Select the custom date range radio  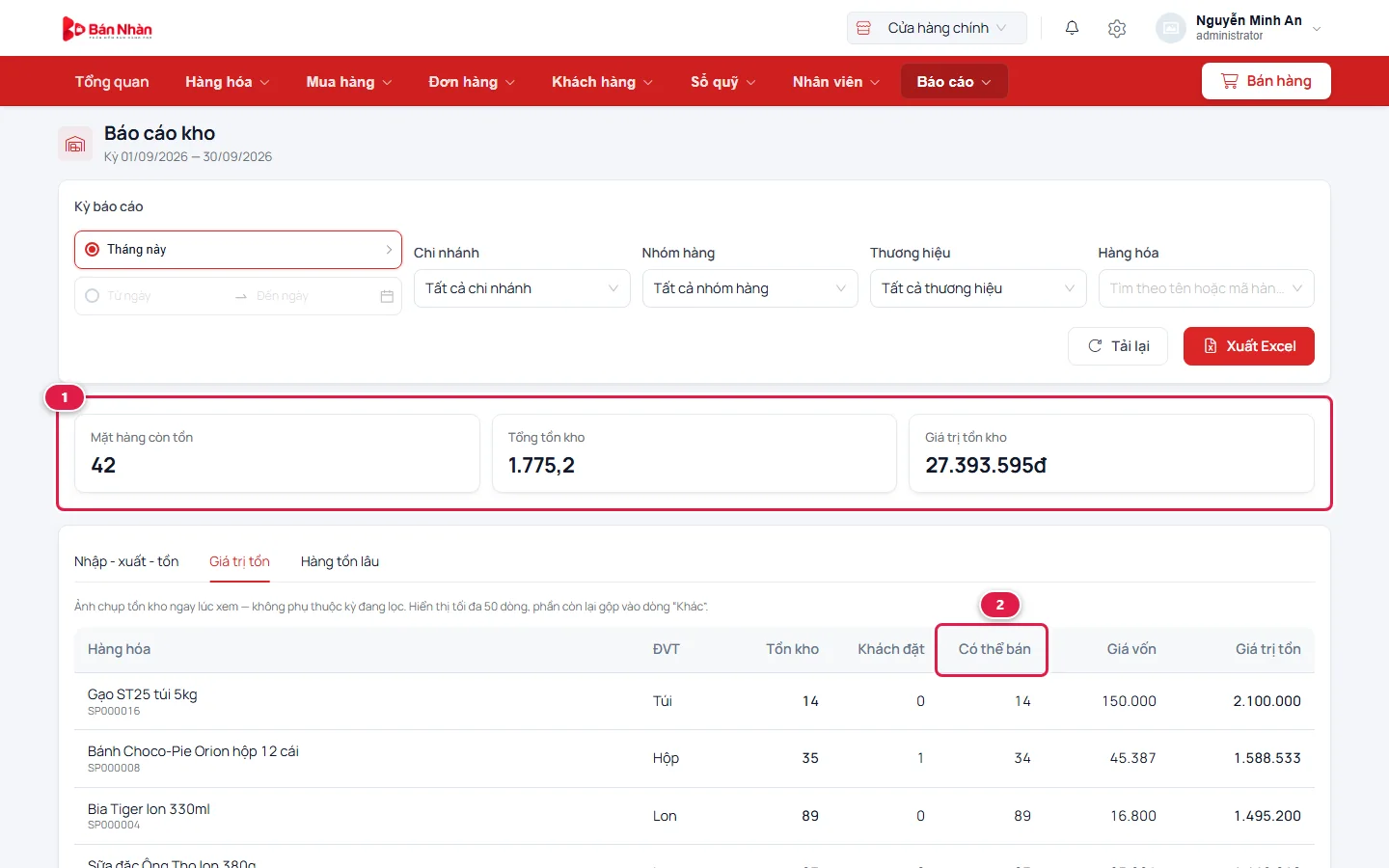tap(93, 296)
